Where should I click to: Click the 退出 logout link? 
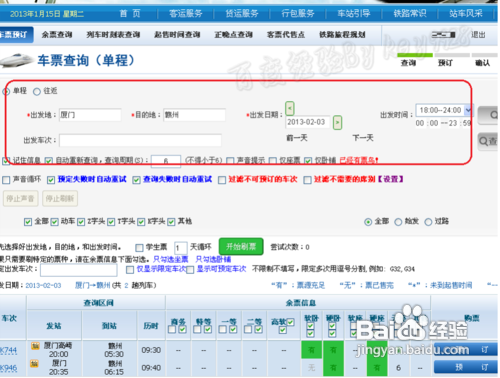tap(478, 35)
